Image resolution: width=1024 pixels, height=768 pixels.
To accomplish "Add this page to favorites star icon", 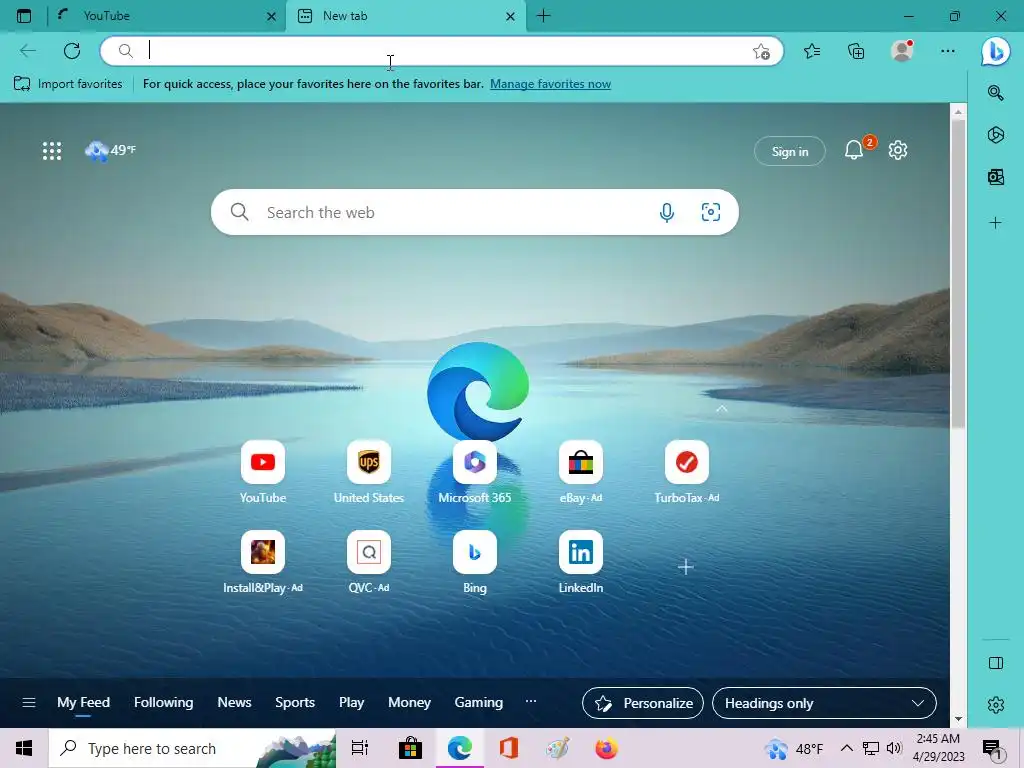I will [761, 52].
